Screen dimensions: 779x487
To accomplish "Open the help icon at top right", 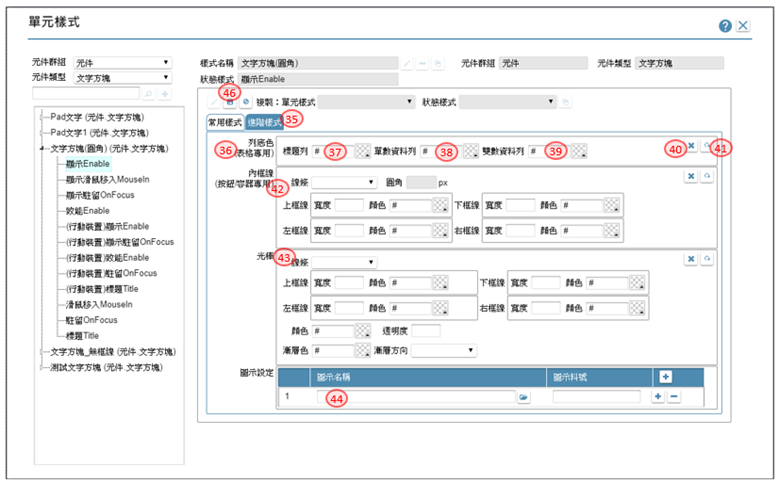I will 725,26.
